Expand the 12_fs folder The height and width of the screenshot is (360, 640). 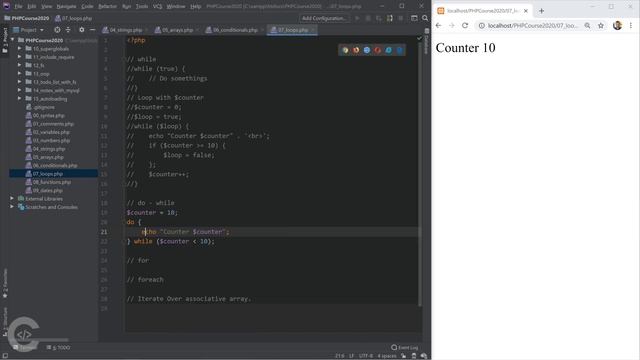(20, 65)
